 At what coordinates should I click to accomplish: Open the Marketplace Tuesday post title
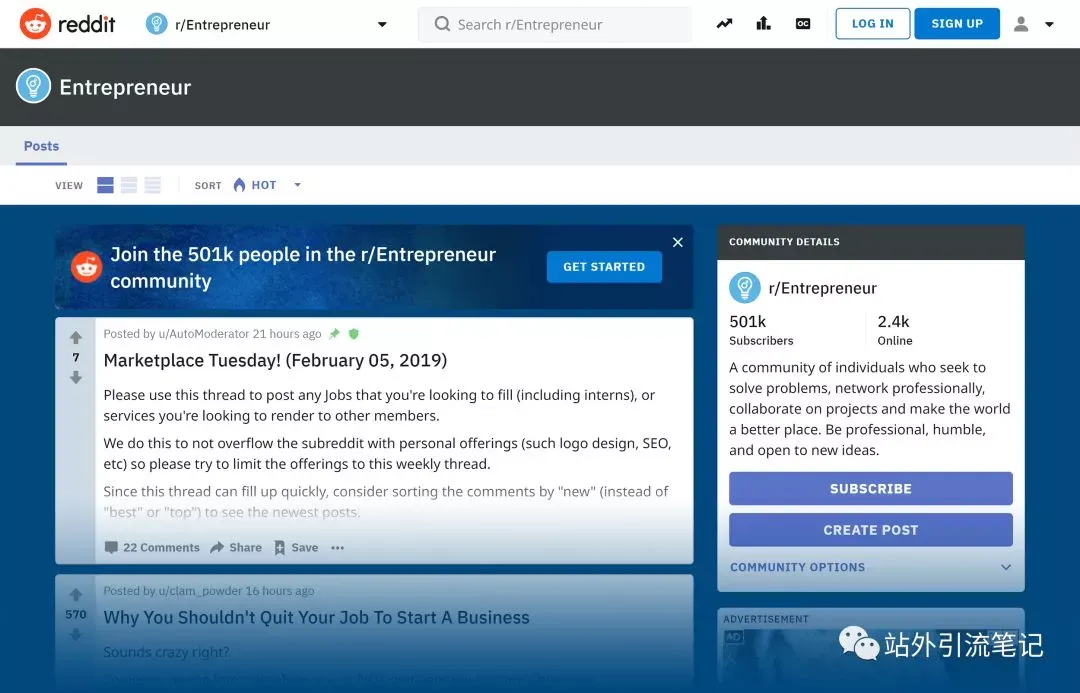click(276, 360)
